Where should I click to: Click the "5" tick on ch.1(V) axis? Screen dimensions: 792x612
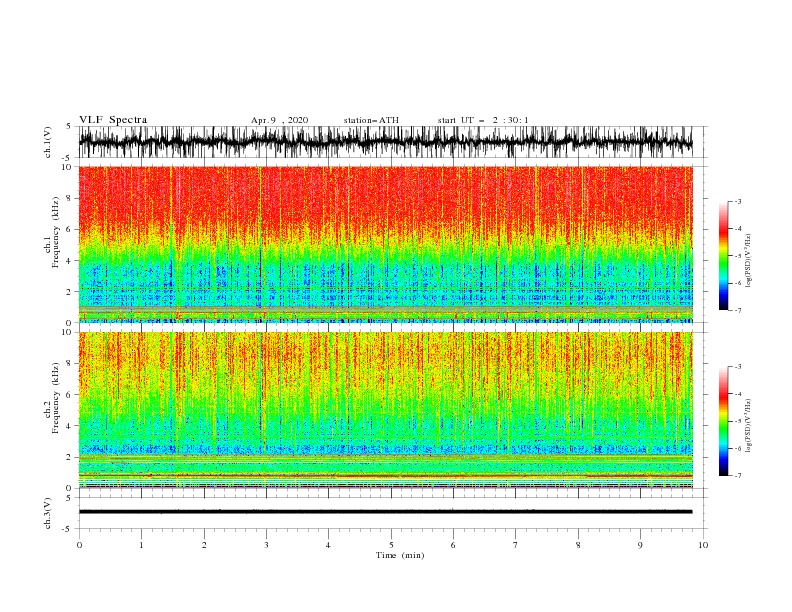(69, 127)
